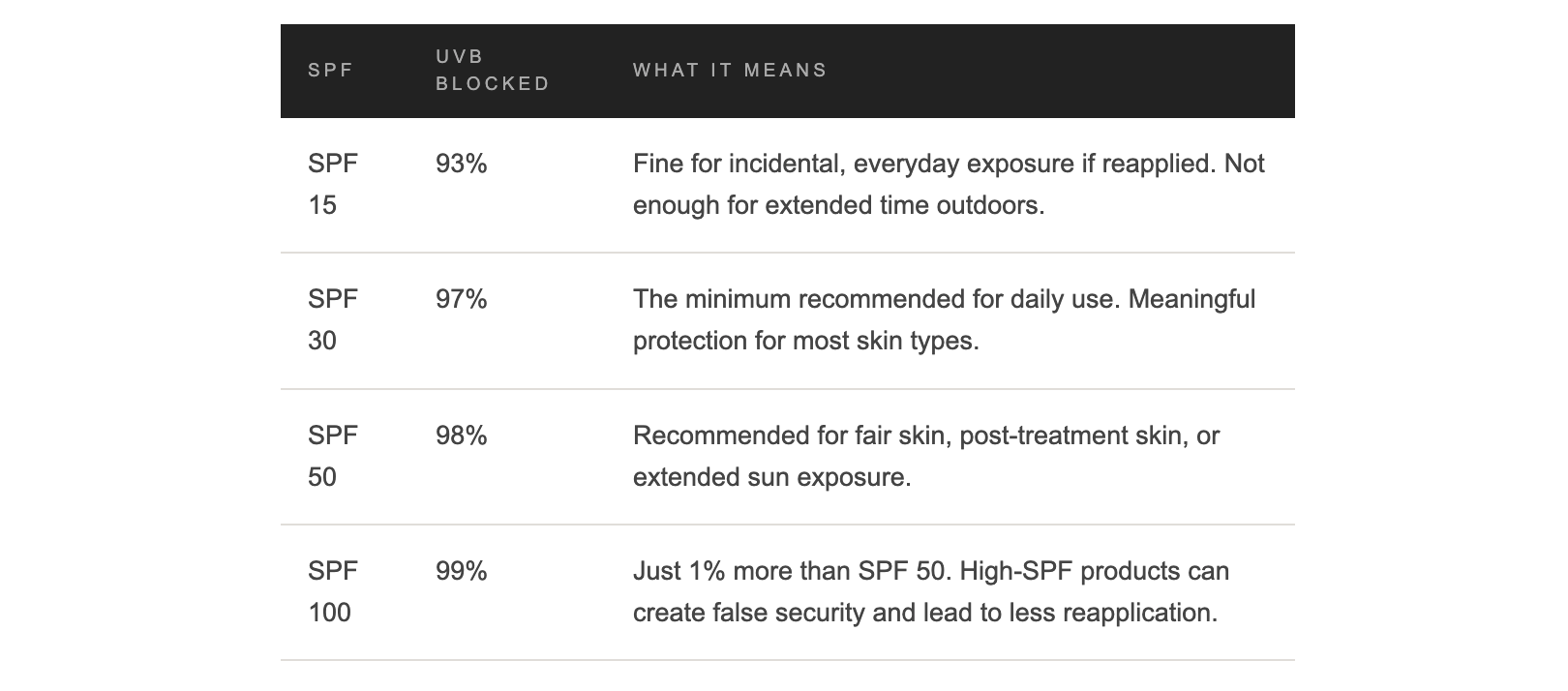The height and width of the screenshot is (691, 1568).
Task: Click the dark table header bar
Action: pos(788,71)
